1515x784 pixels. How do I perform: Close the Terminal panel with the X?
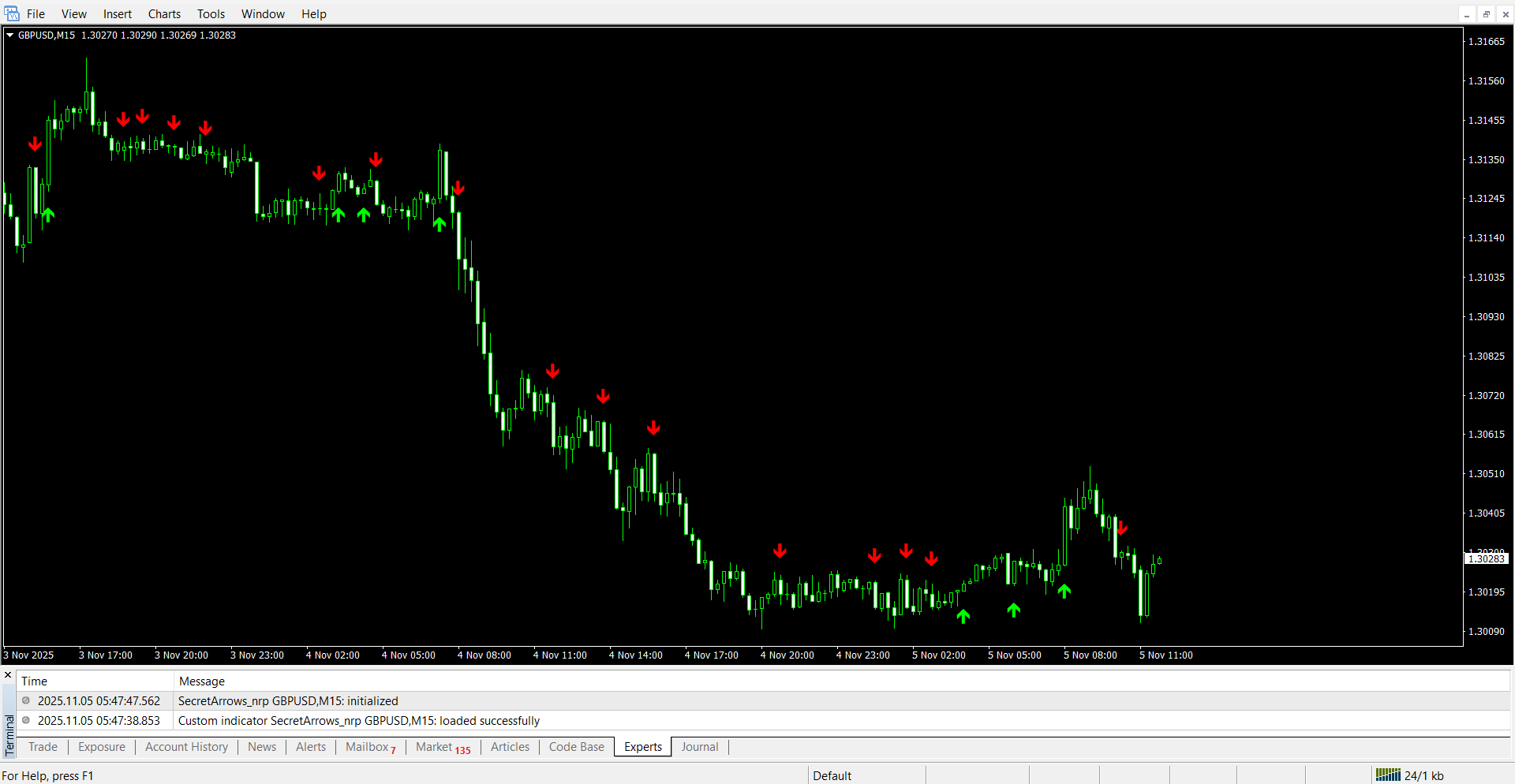[x=8, y=675]
